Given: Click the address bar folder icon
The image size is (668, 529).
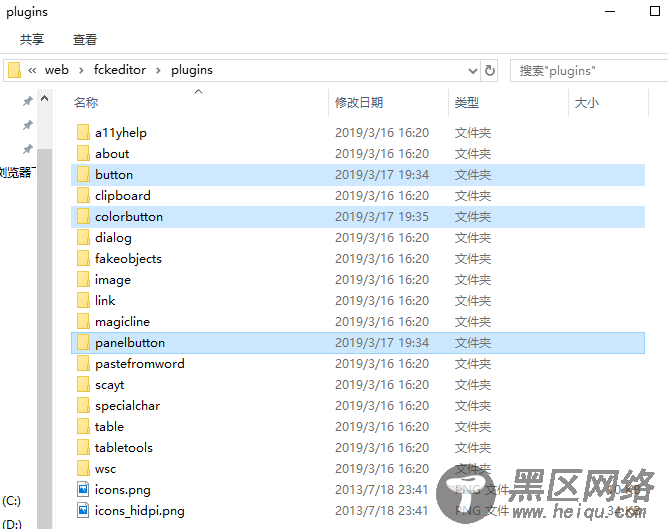Looking at the screenshot, I should (14, 70).
